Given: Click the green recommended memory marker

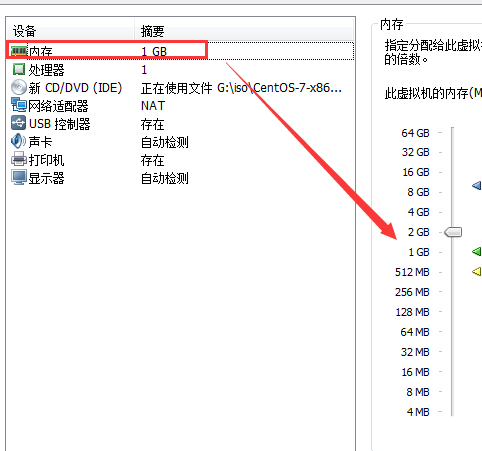Looking at the screenshot, I should (x=477, y=251).
